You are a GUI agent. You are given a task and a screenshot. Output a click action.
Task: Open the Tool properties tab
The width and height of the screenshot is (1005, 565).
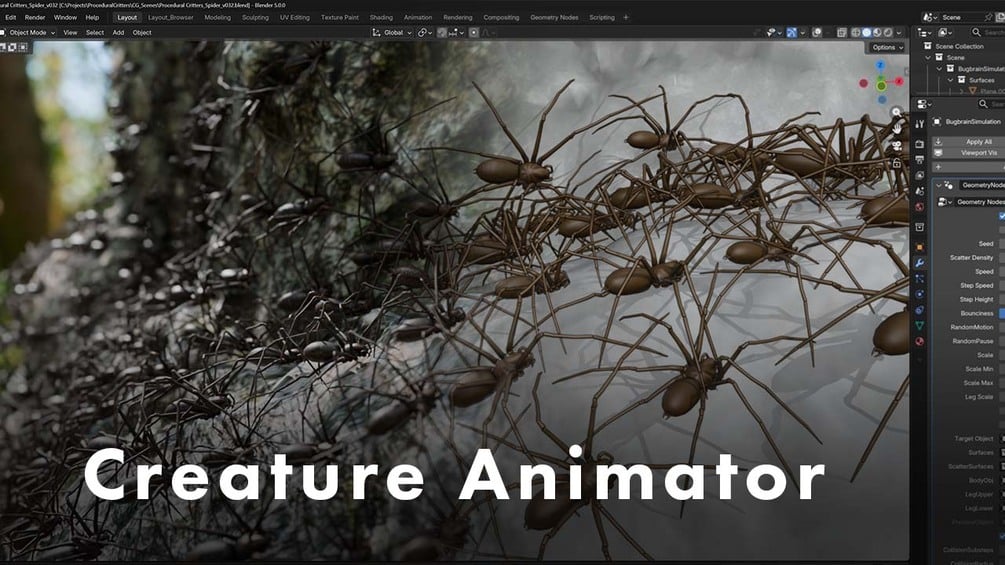click(919, 124)
